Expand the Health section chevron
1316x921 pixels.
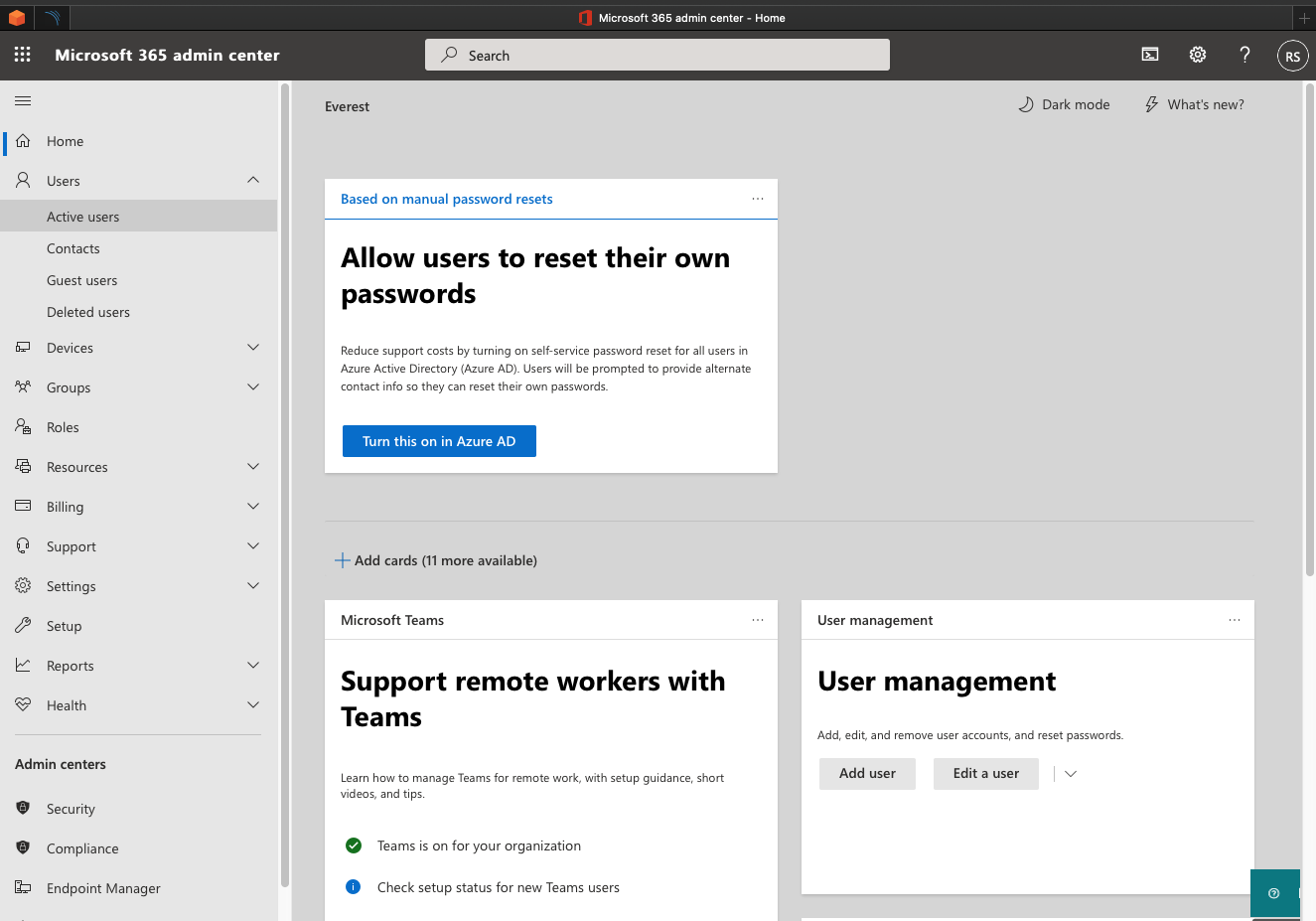(x=253, y=704)
